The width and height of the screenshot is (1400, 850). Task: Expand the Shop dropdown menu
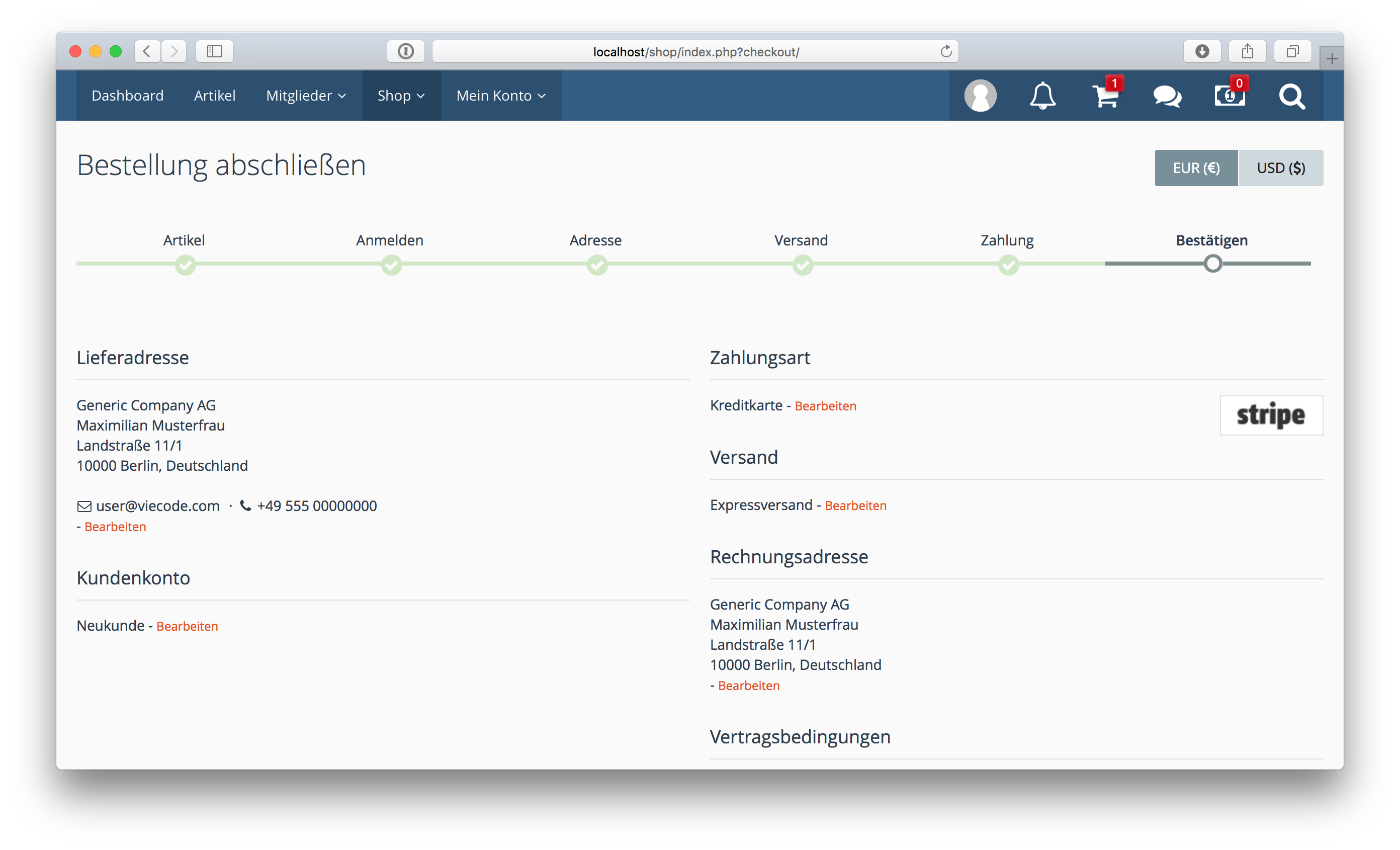pyautogui.click(x=401, y=96)
